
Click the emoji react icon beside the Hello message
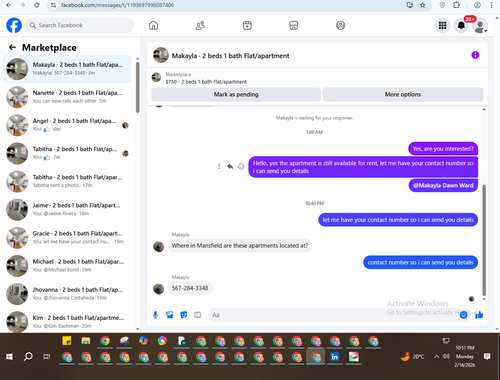pos(241,166)
